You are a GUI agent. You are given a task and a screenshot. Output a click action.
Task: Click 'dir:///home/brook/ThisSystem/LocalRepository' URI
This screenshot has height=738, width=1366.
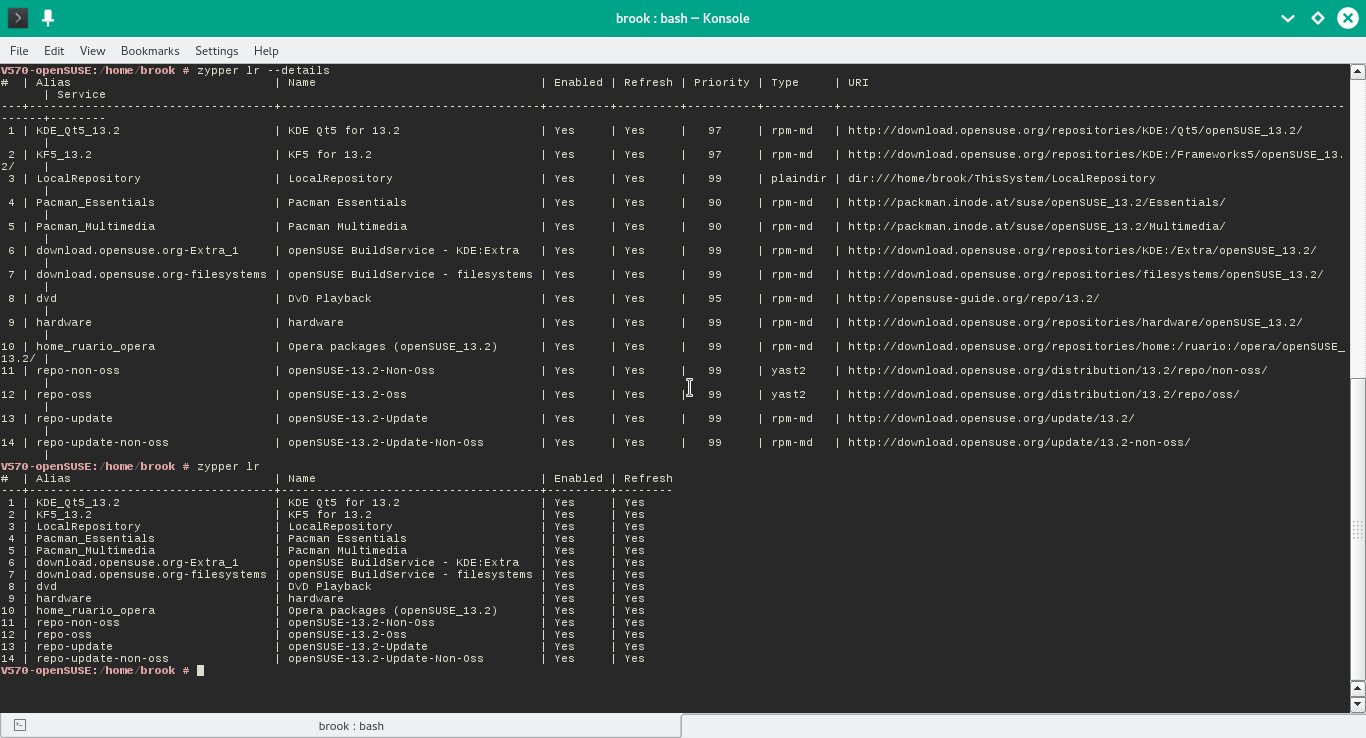1002,179
